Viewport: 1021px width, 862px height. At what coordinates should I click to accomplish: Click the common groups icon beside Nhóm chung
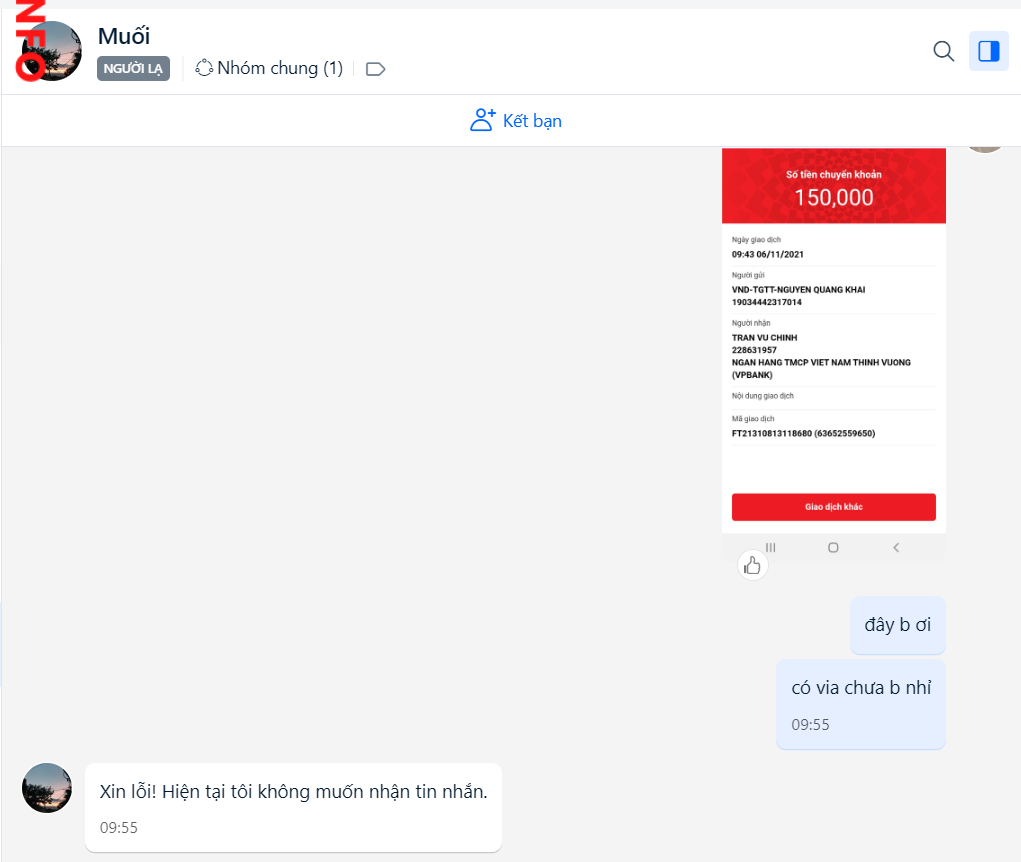(x=204, y=68)
